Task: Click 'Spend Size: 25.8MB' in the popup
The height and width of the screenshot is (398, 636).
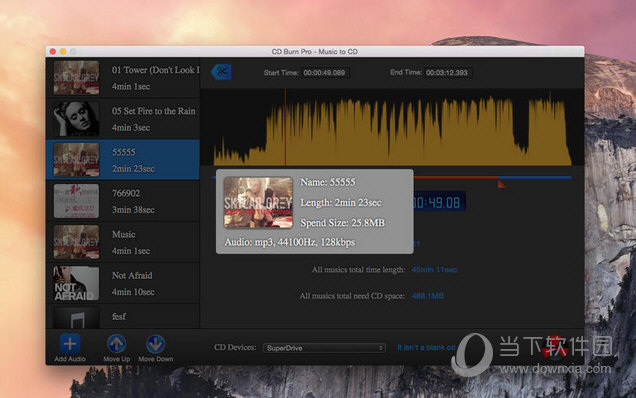Action: coord(342,223)
